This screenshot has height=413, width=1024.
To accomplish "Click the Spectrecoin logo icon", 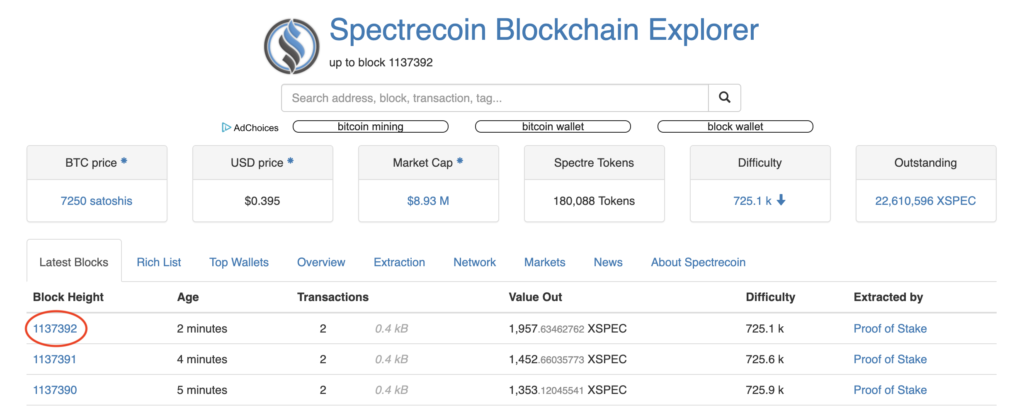I will coord(292,46).
